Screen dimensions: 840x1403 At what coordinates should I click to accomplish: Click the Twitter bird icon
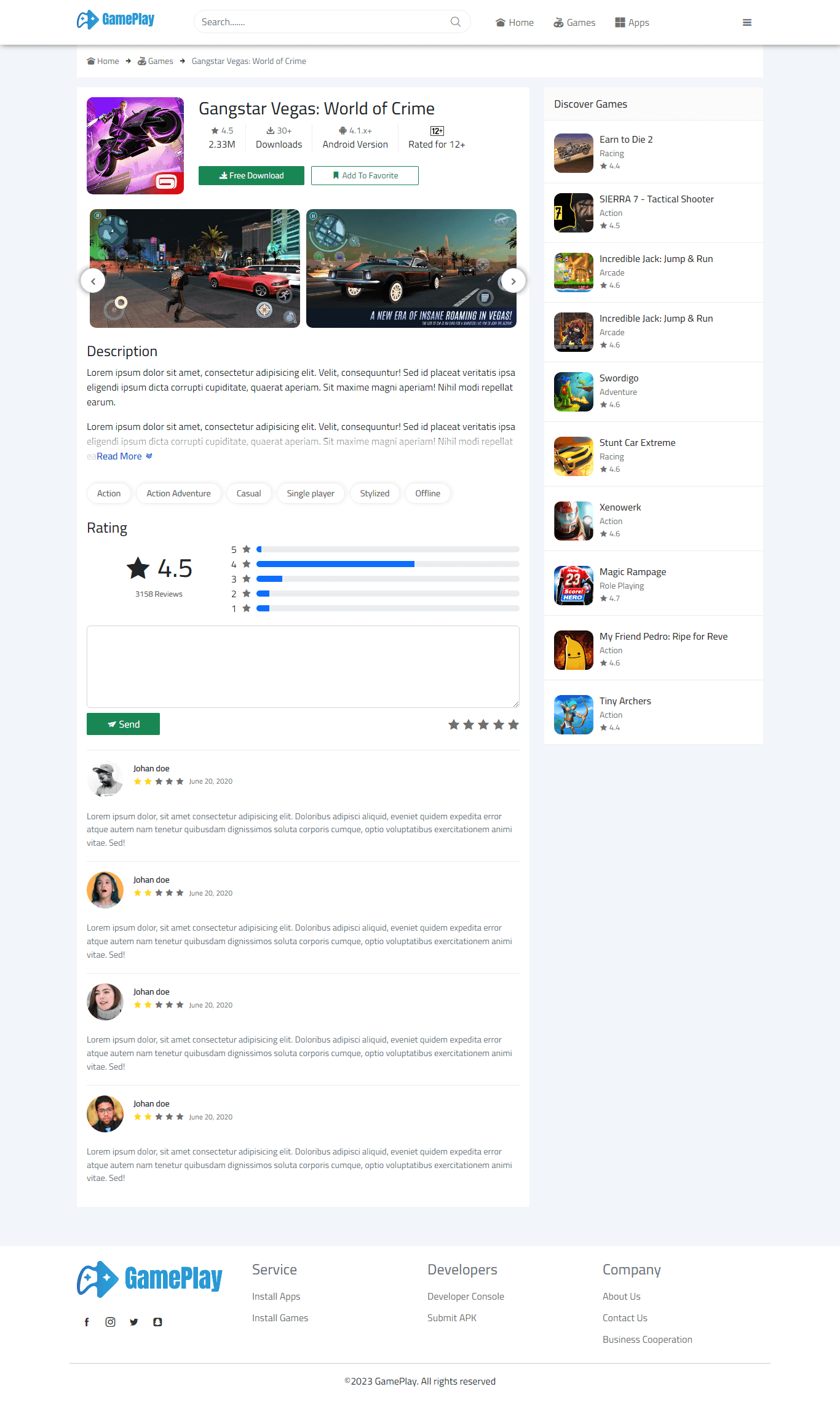134,1322
